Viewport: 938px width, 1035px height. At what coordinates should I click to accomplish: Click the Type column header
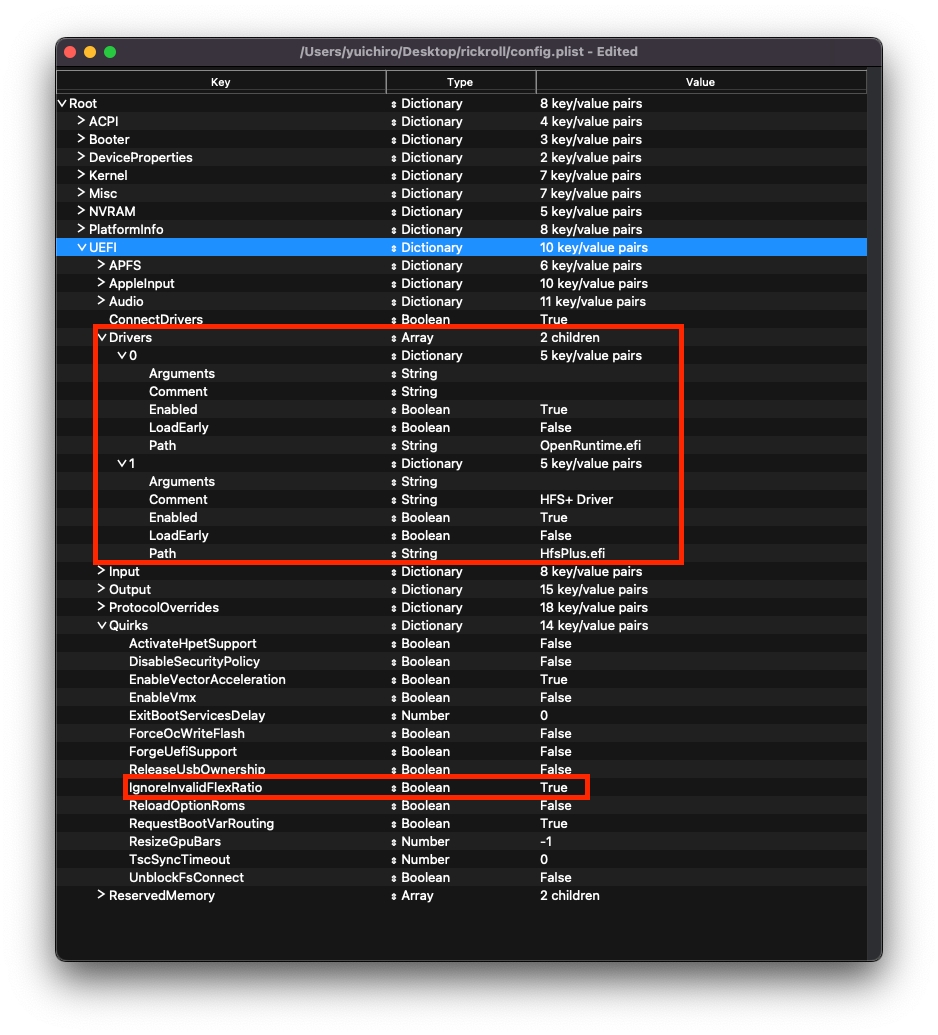point(460,82)
